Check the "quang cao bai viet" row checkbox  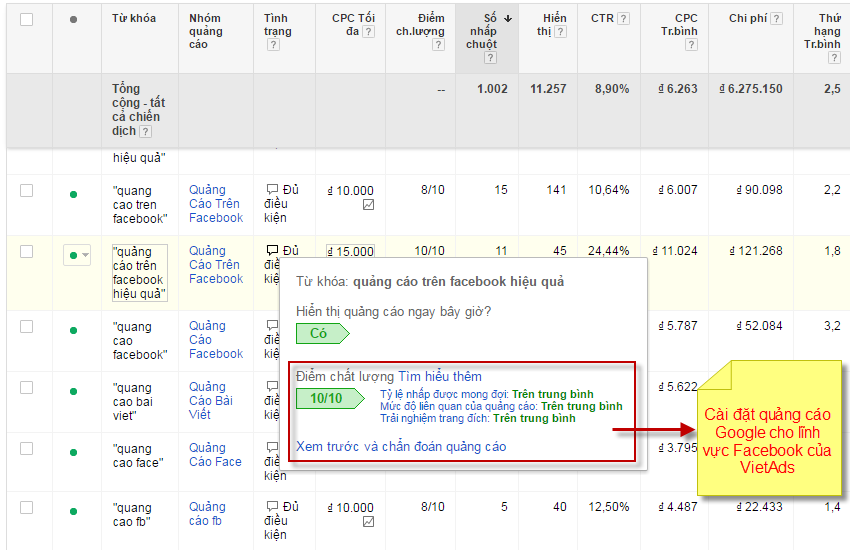tap(26, 387)
